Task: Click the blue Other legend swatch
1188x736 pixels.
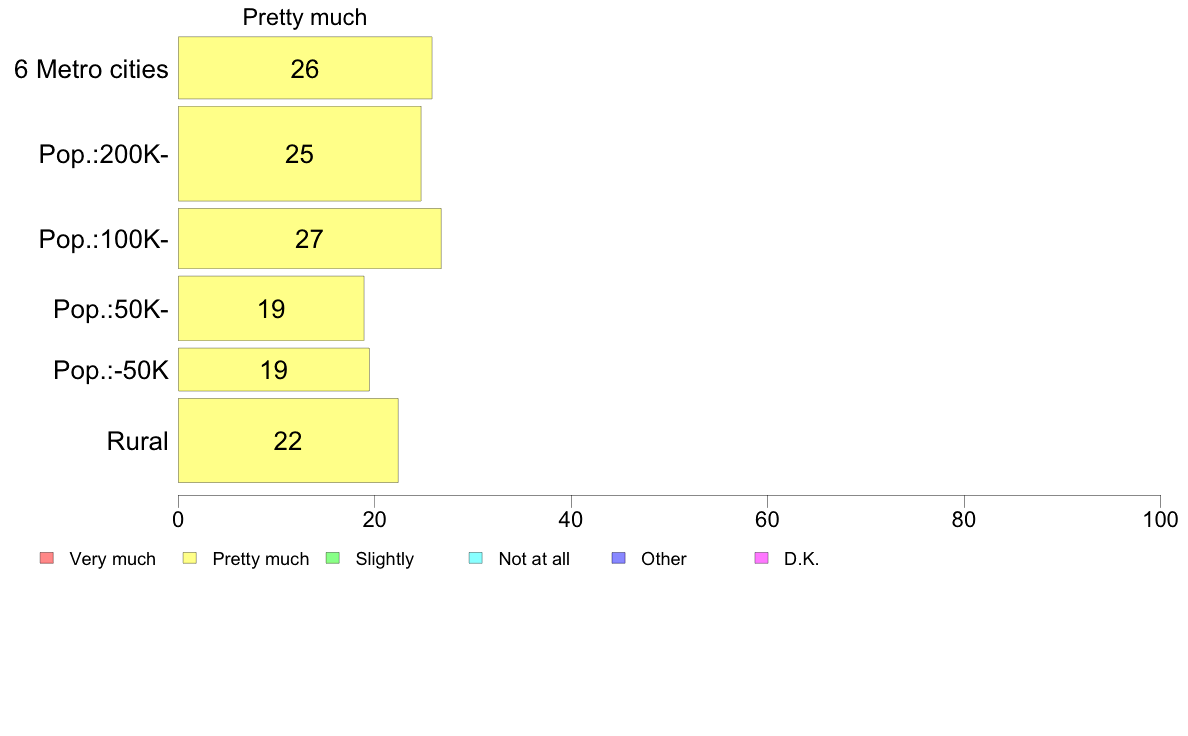Action: [619, 559]
